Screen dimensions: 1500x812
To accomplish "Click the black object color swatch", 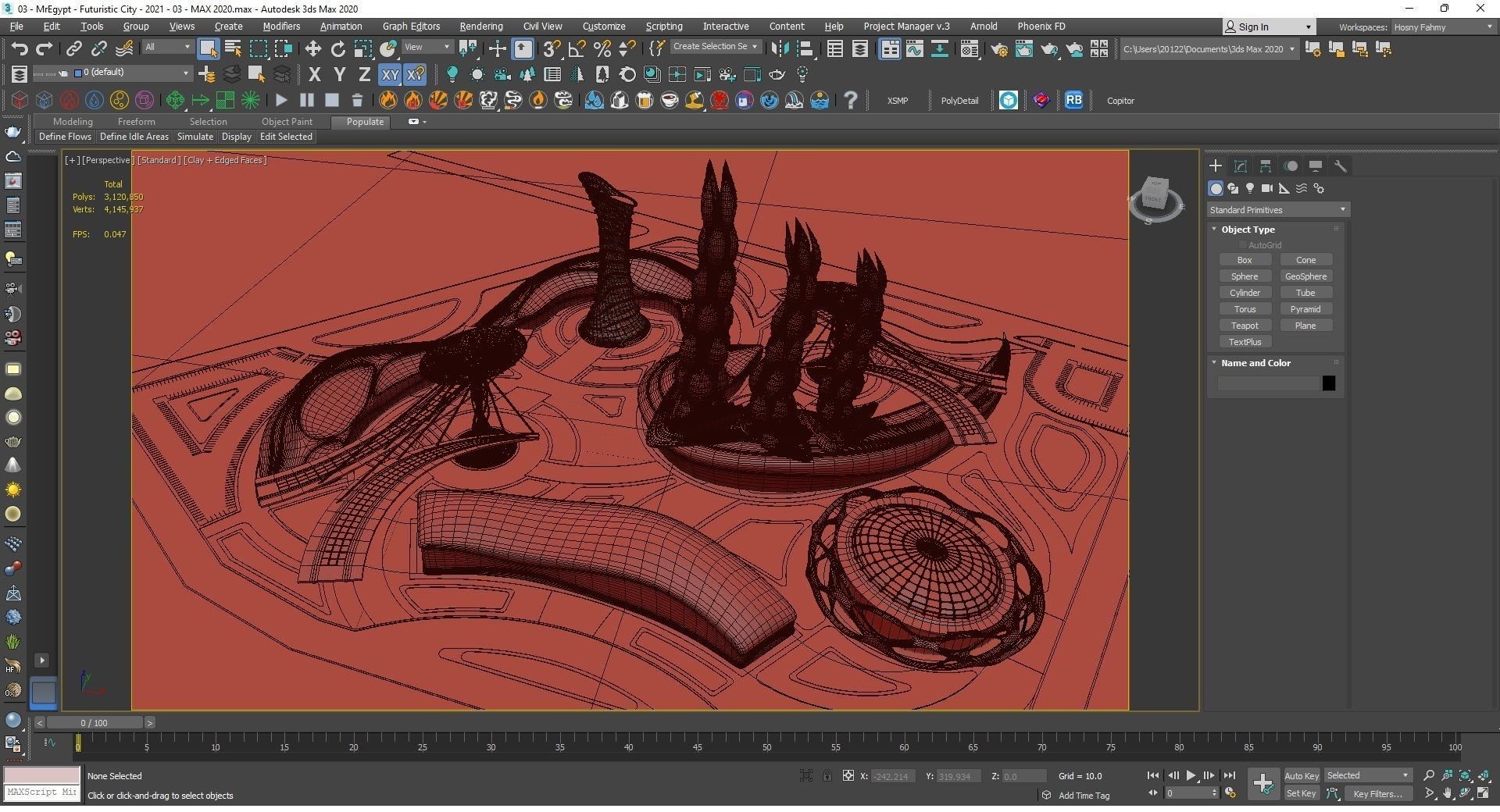I will [x=1328, y=383].
